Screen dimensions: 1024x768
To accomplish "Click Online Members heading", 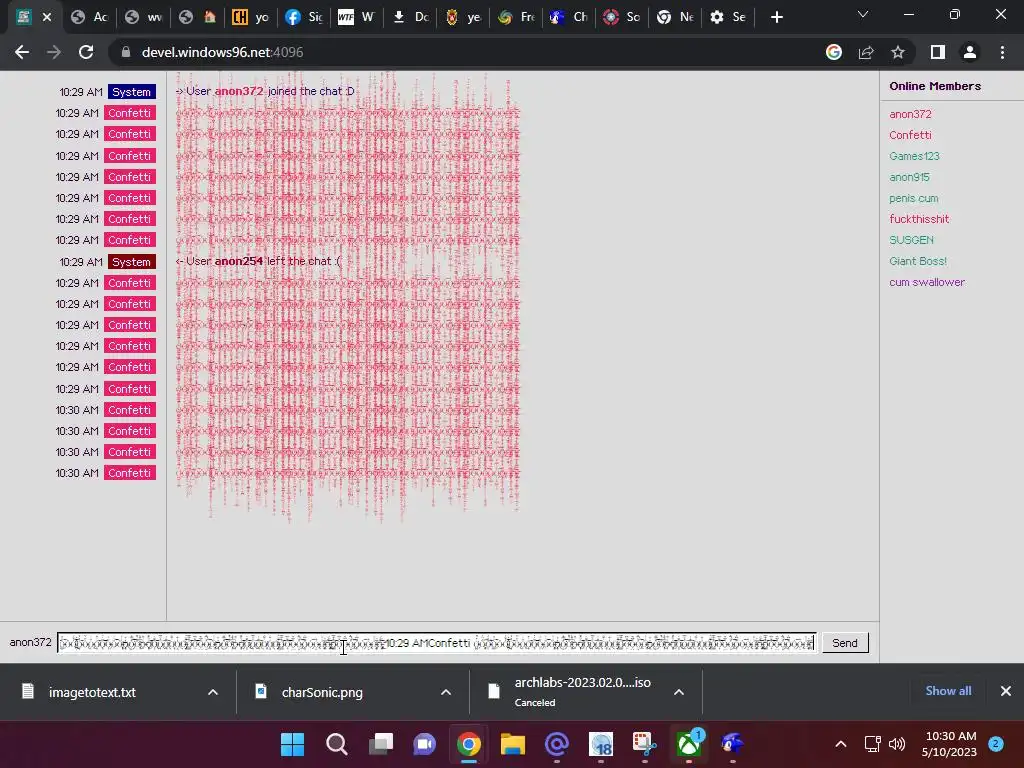I will pos(935,86).
